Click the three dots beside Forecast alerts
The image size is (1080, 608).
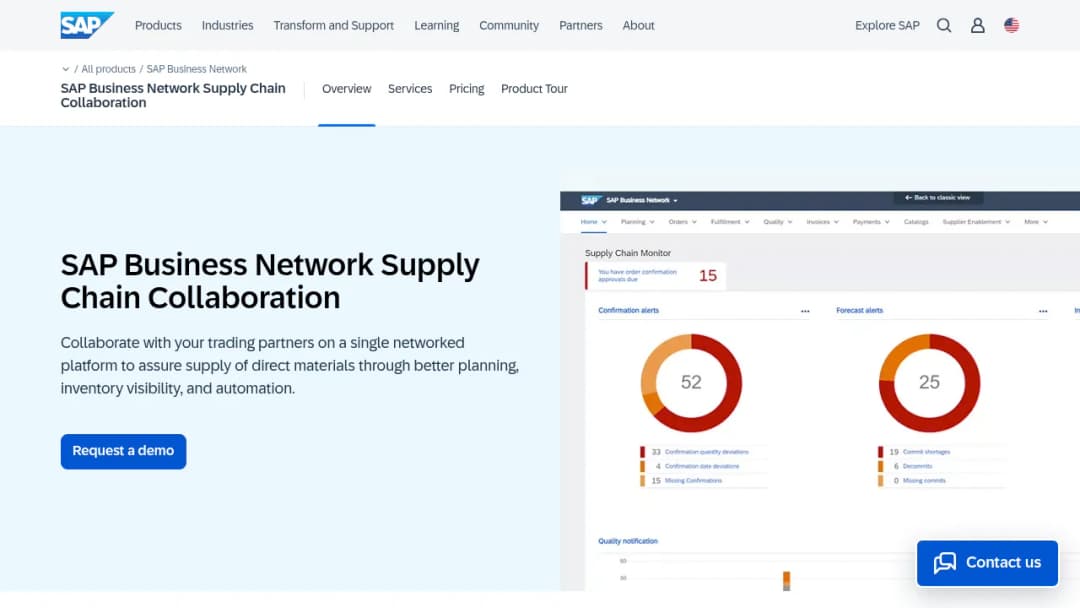(x=1043, y=311)
